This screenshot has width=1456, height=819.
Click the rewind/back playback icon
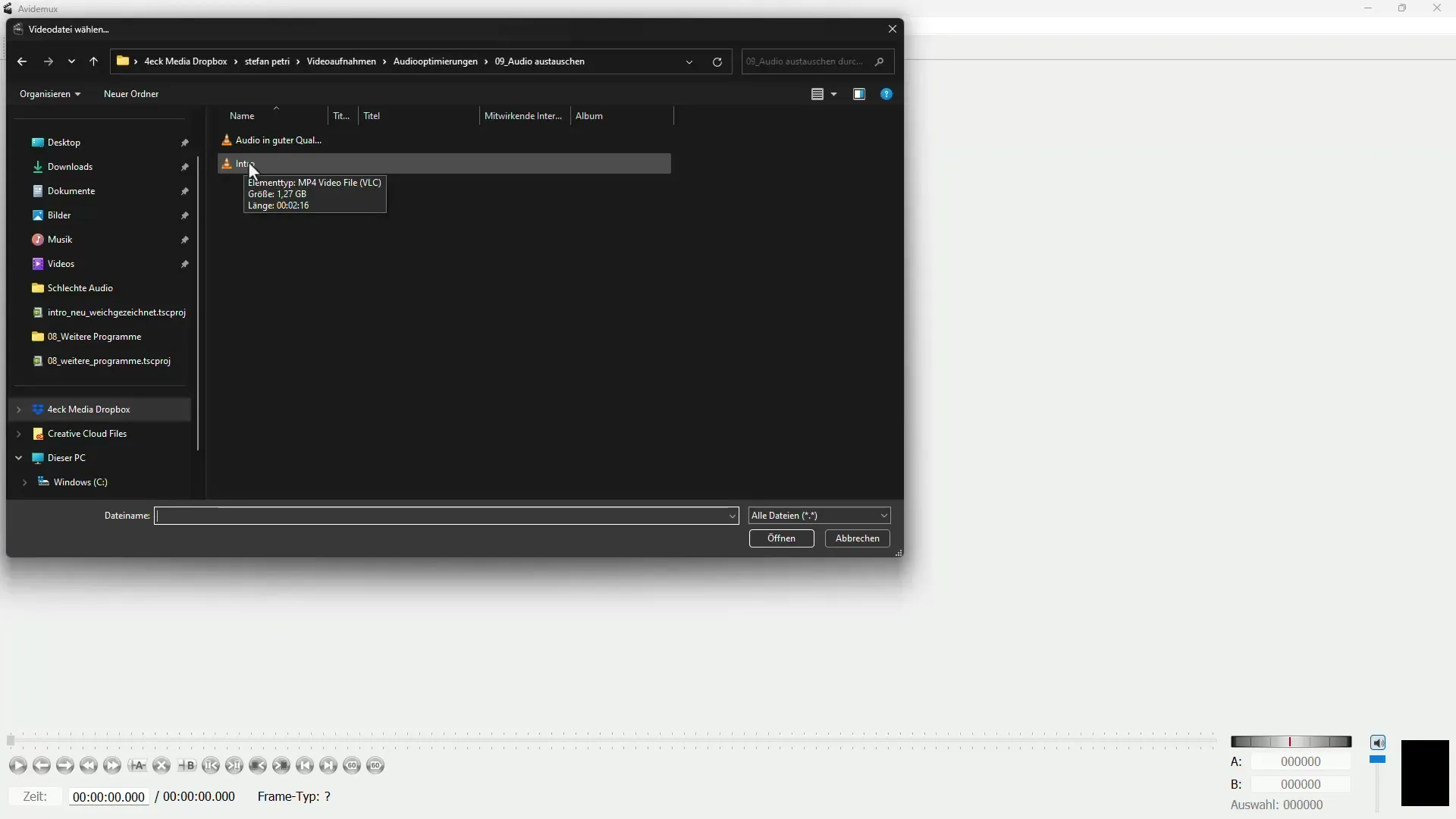coord(88,765)
